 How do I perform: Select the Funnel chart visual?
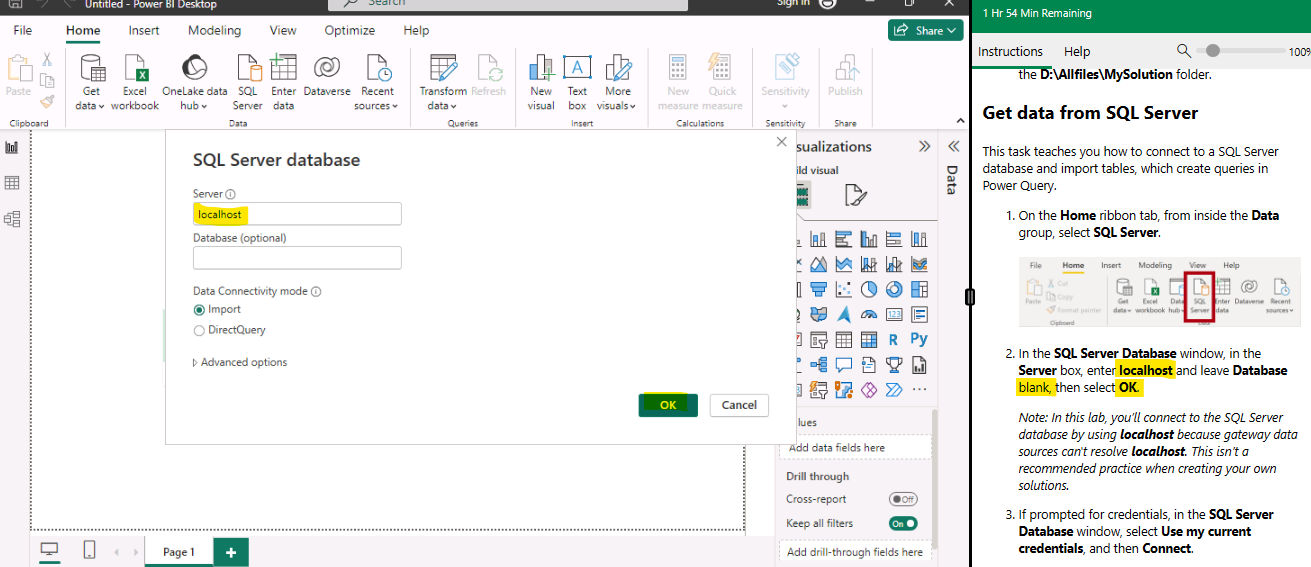[818, 289]
